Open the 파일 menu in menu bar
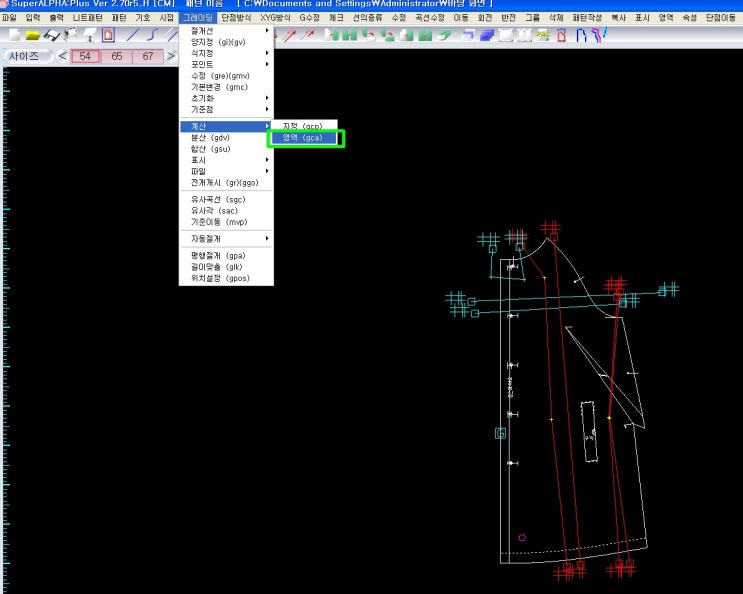This screenshot has height=594, width=743. pyautogui.click(x=9, y=18)
